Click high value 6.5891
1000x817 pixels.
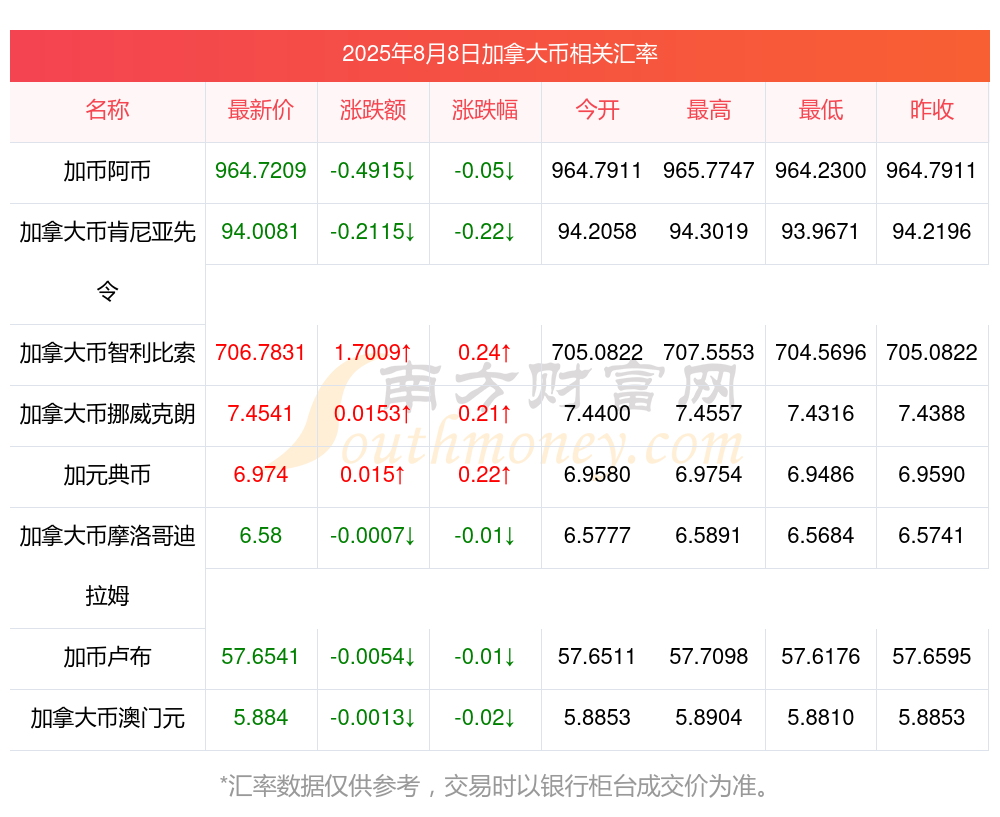[x=709, y=536]
